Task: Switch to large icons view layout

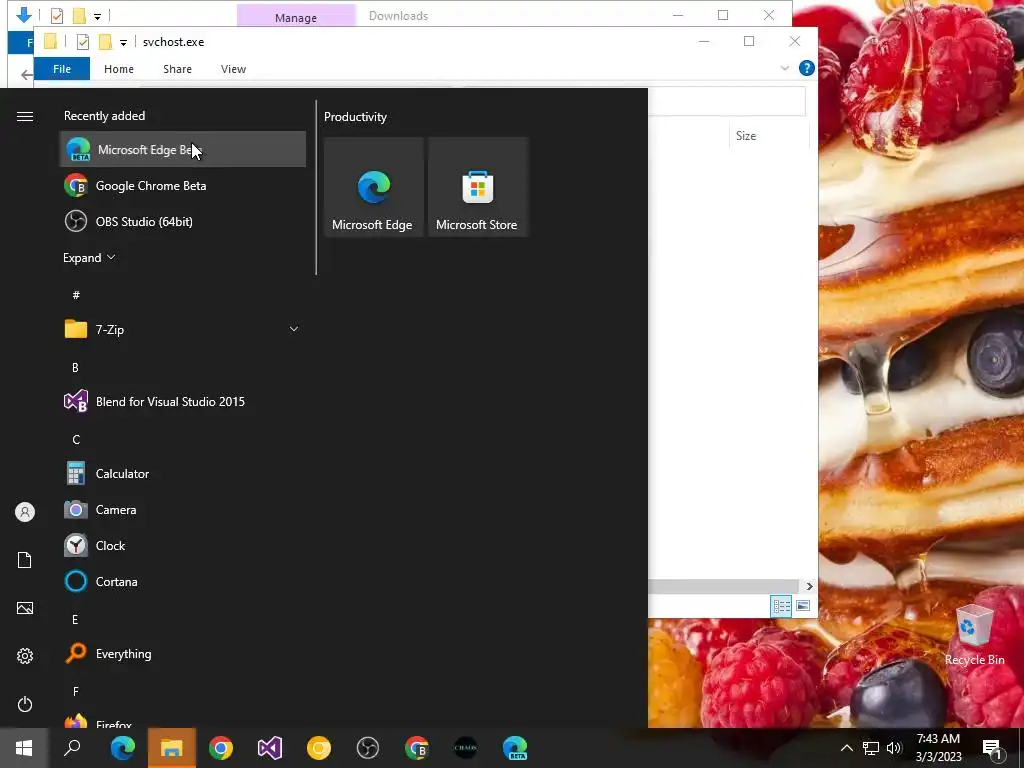Action: [803, 606]
